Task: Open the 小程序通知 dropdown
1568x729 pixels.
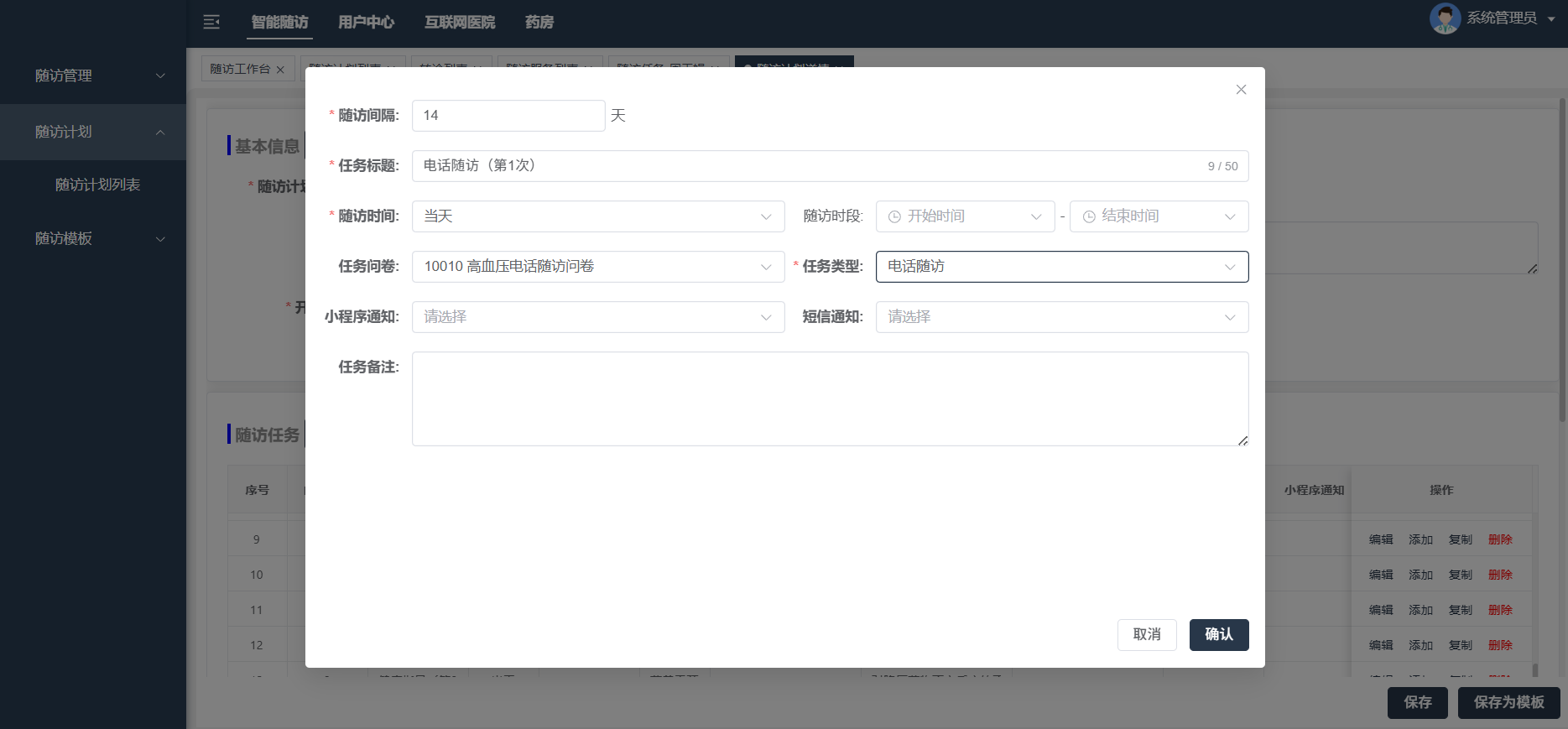Action: pos(598,317)
